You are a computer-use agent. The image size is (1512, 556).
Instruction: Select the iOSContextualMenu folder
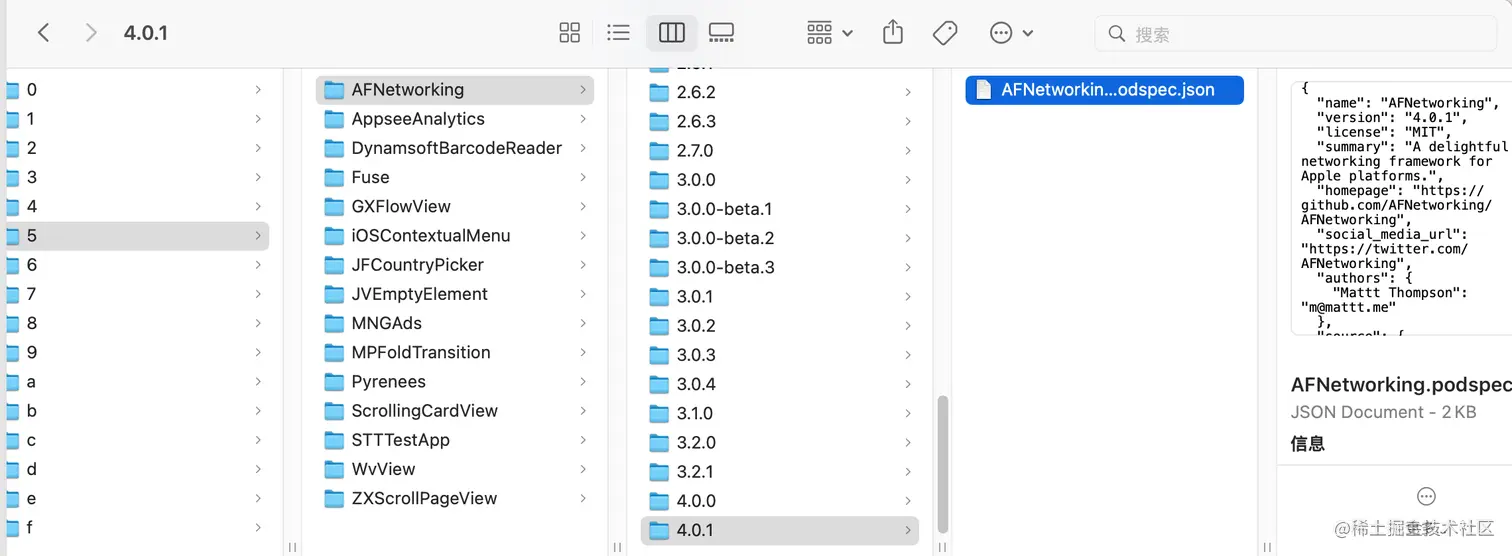[455, 236]
